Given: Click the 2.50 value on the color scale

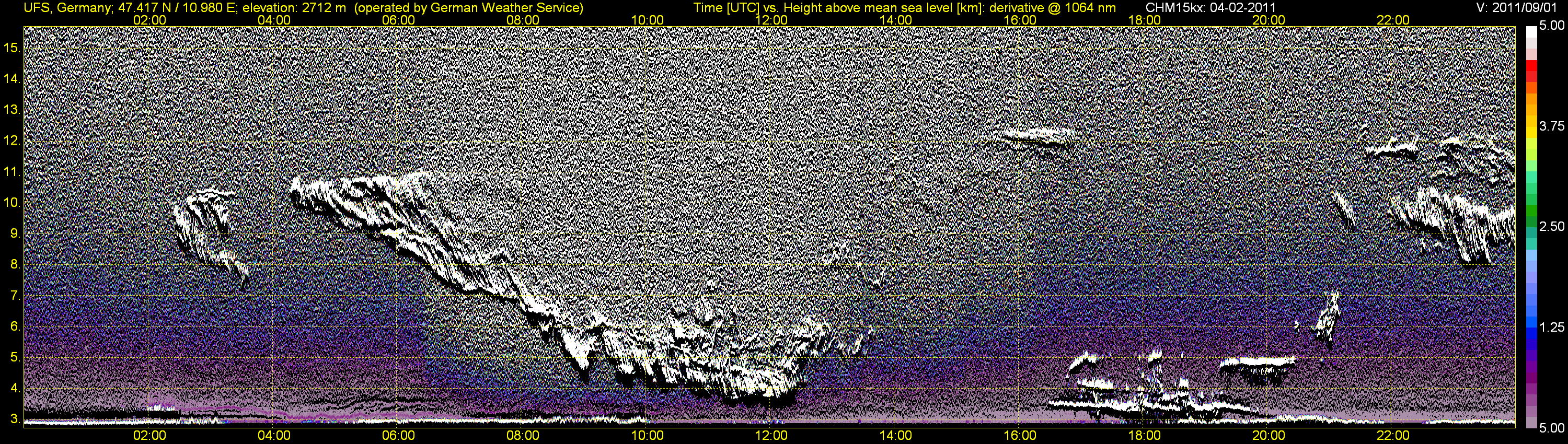Looking at the screenshot, I should 1552,226.
